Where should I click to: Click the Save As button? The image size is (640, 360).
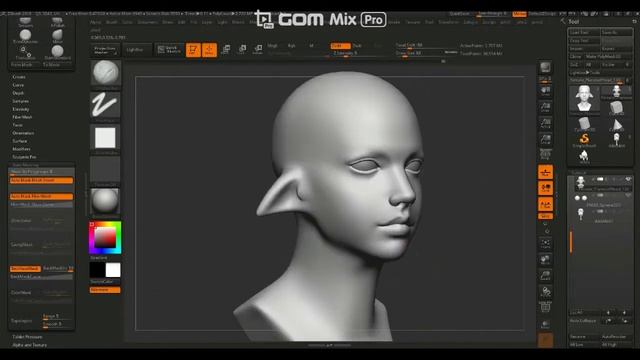pyautogui.click(x=616, y=32)
